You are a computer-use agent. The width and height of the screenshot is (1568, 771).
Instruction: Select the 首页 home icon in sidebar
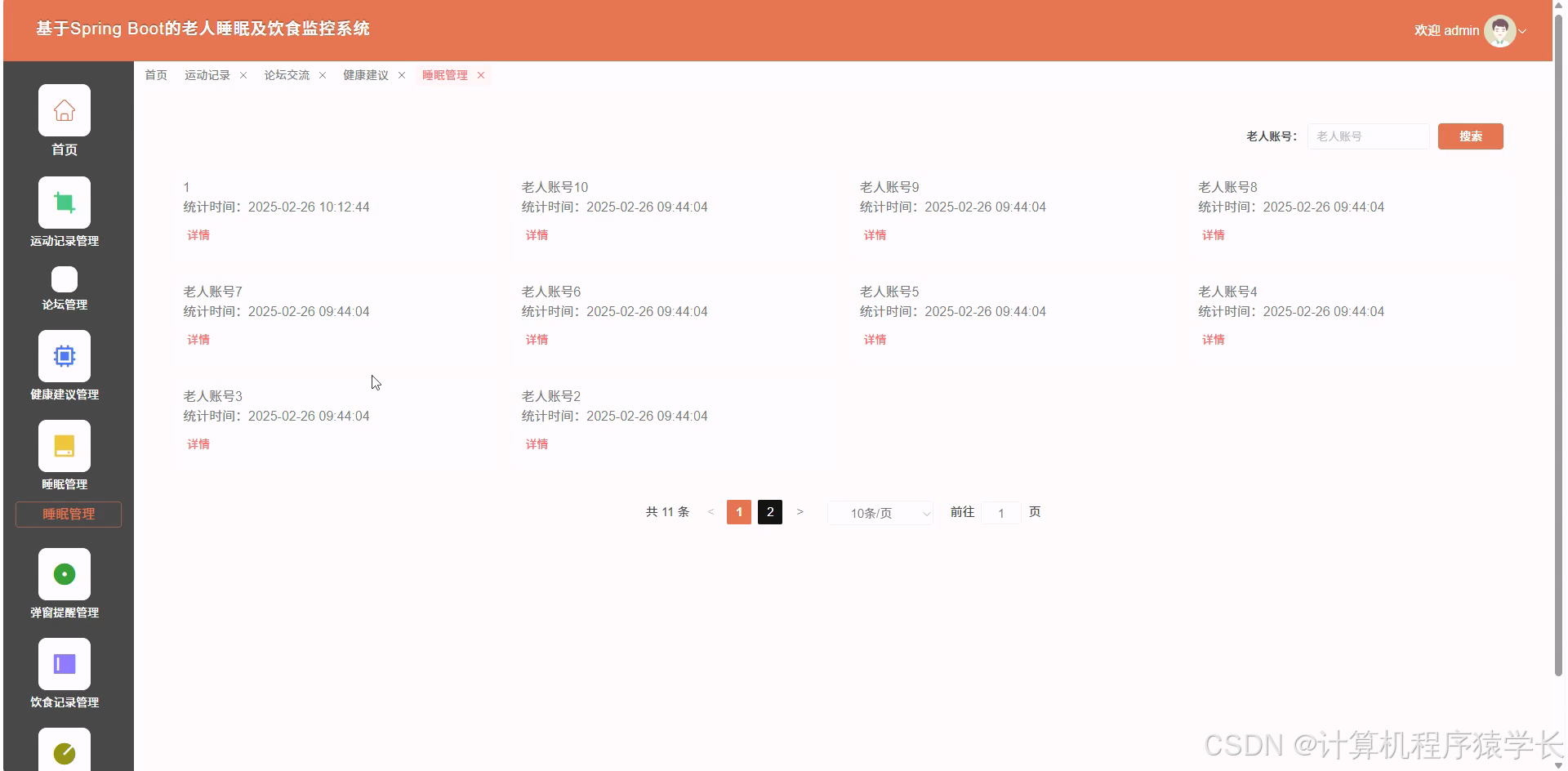(x=65, y=109)
